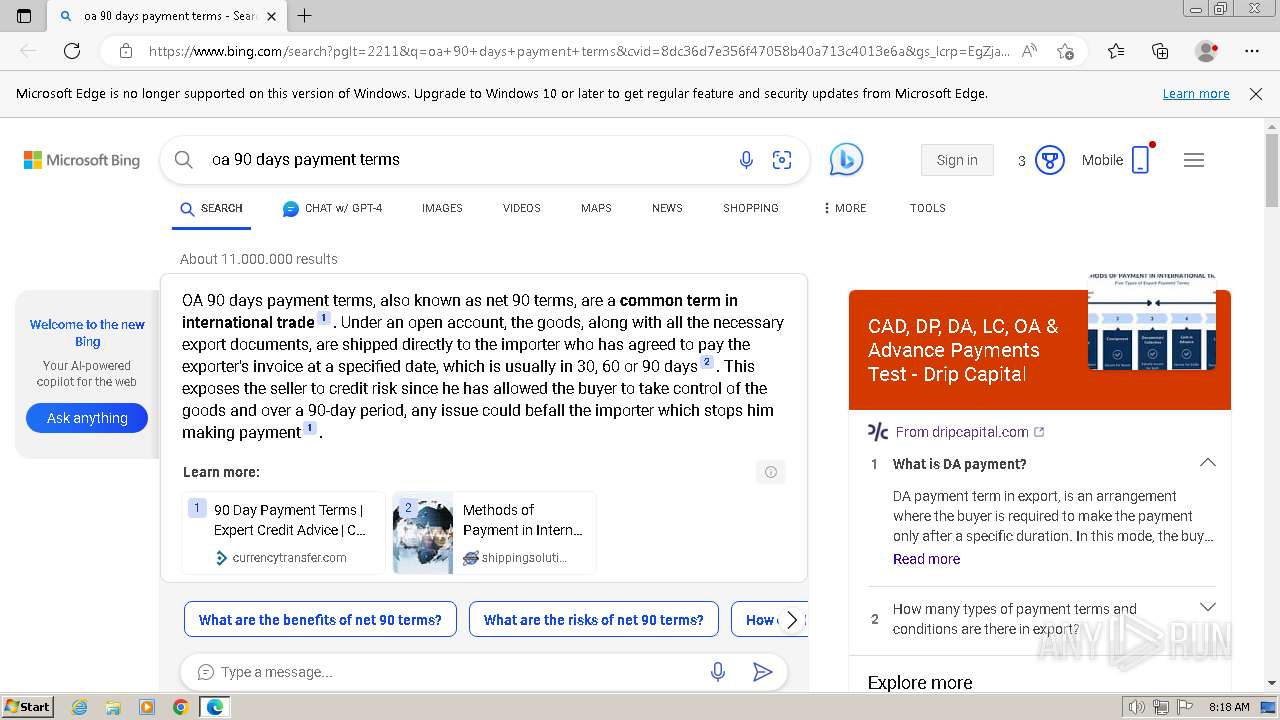Image resolution: width=1280 pixels, height=720 pixels.
Task: Click the site info lock icon
Action: click(x=125, y=51)
